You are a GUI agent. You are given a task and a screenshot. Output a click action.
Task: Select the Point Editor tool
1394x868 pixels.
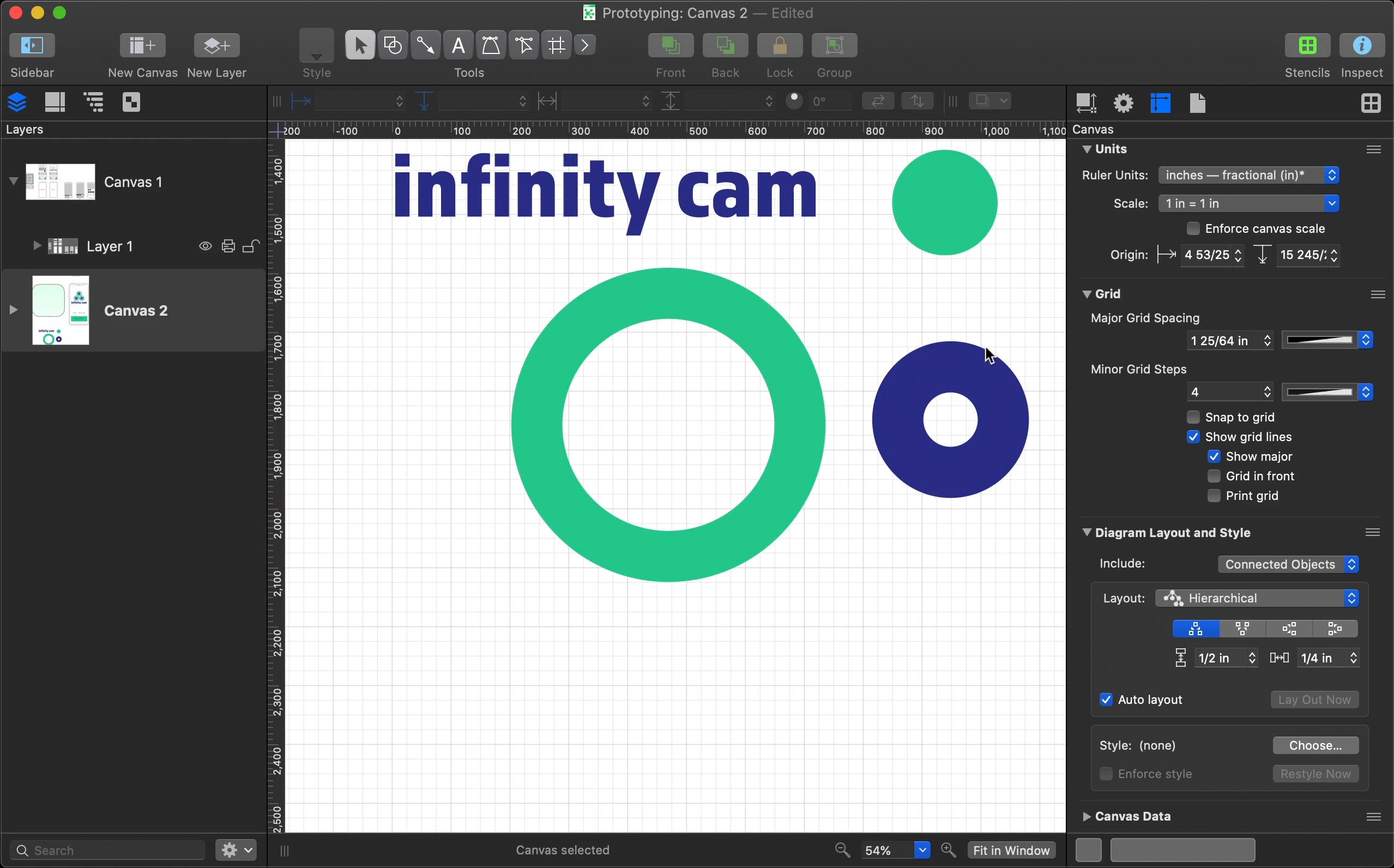coord(523,45)
